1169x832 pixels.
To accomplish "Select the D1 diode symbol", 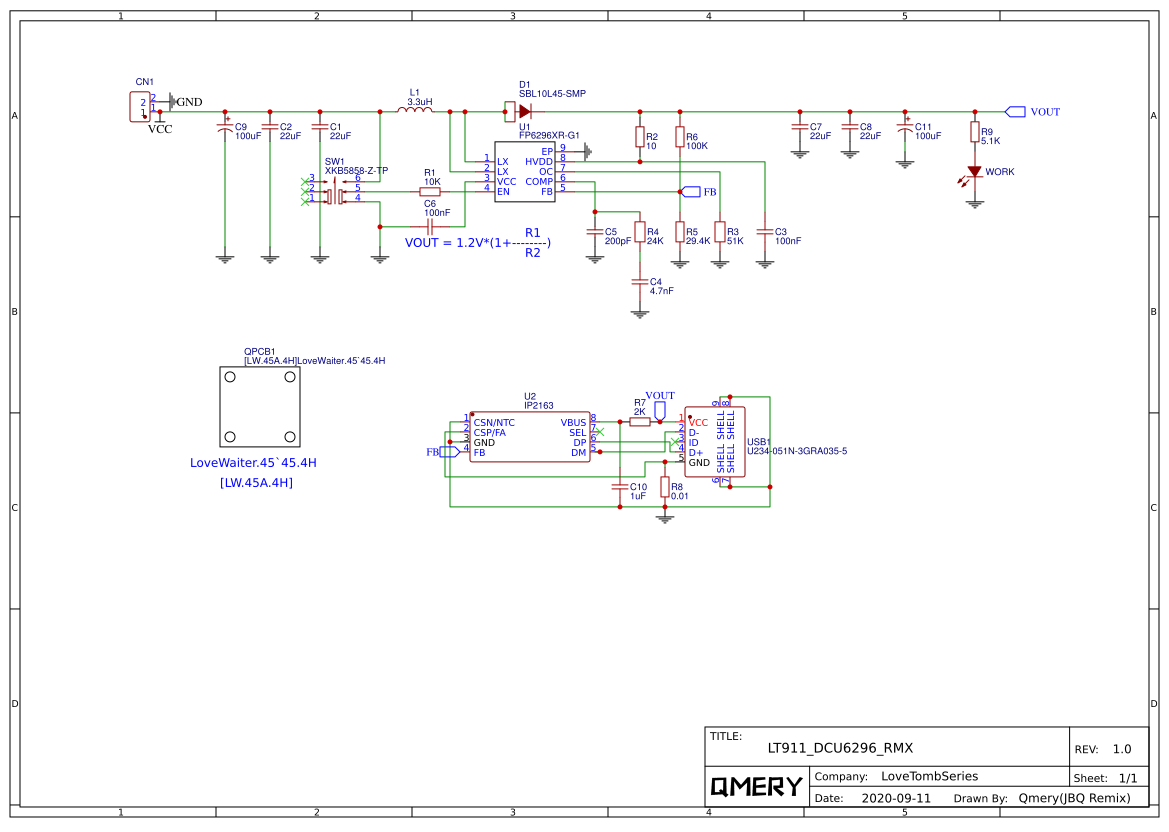I will pyautogui.click(x=524, y=111).
